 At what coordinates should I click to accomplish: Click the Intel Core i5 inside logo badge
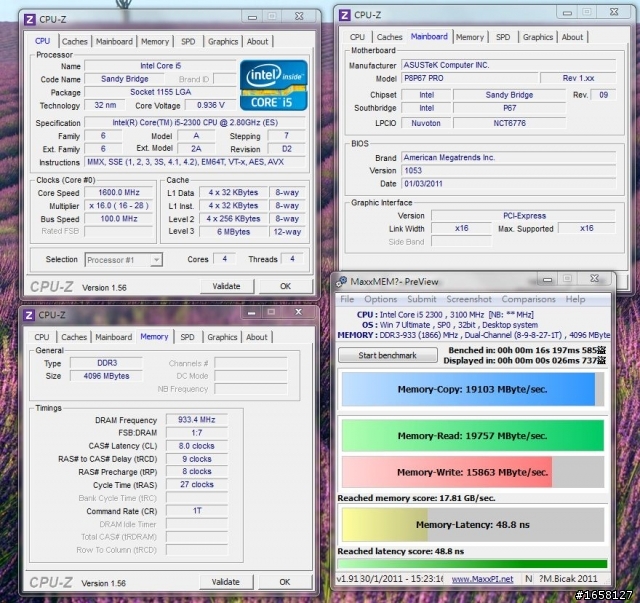click(x=273, y=85)
